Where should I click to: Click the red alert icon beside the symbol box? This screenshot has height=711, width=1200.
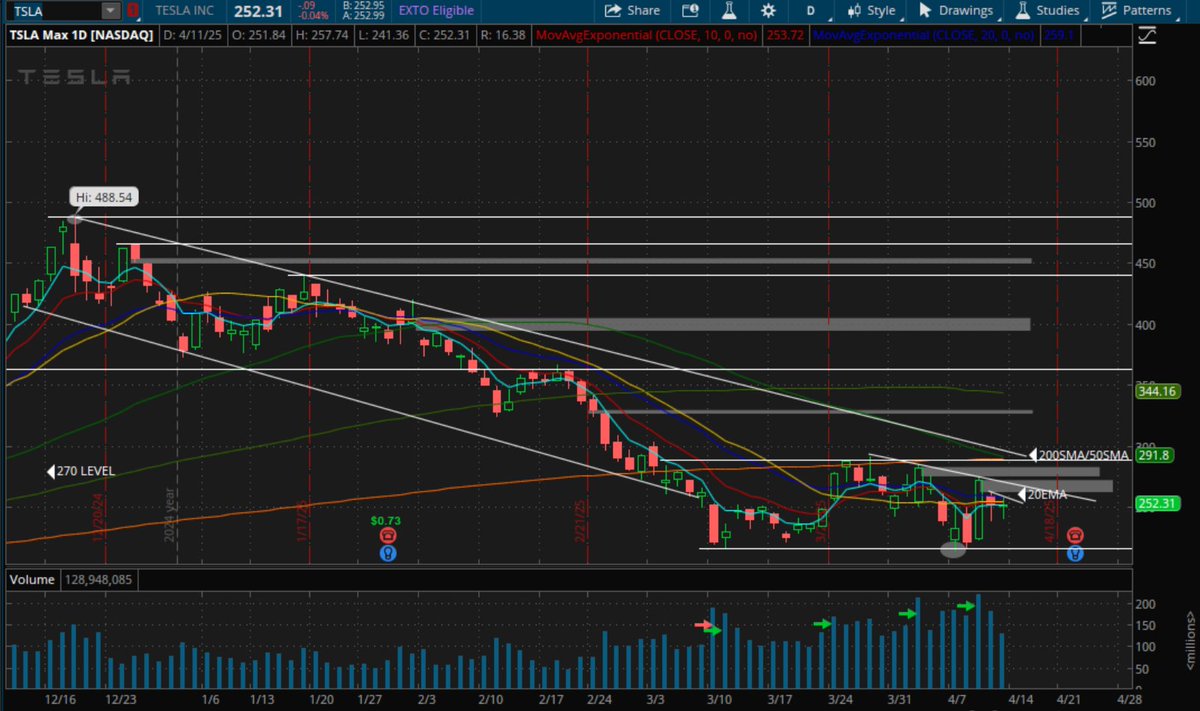pyautogui.click(x=132, y=11)
